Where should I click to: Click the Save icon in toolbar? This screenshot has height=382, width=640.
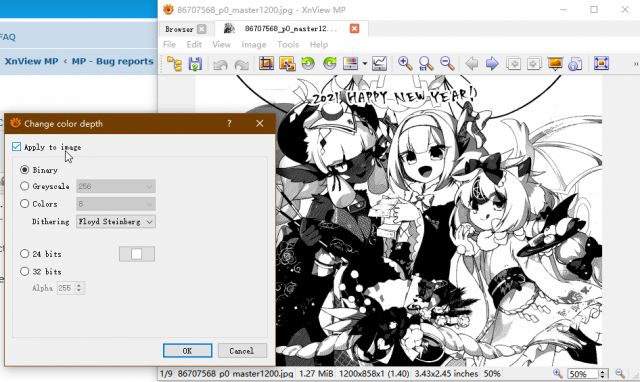click(x=195, y=64)
